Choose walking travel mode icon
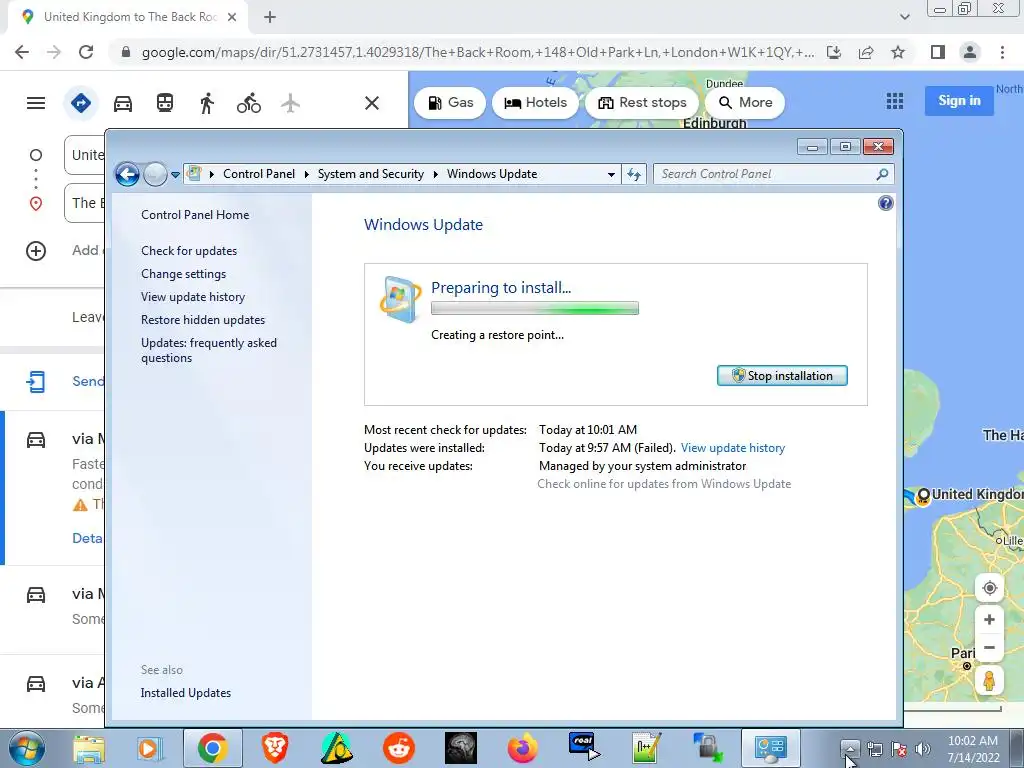Image resolution: width=1024 pixels, height=768 pixels. point(207,103)
